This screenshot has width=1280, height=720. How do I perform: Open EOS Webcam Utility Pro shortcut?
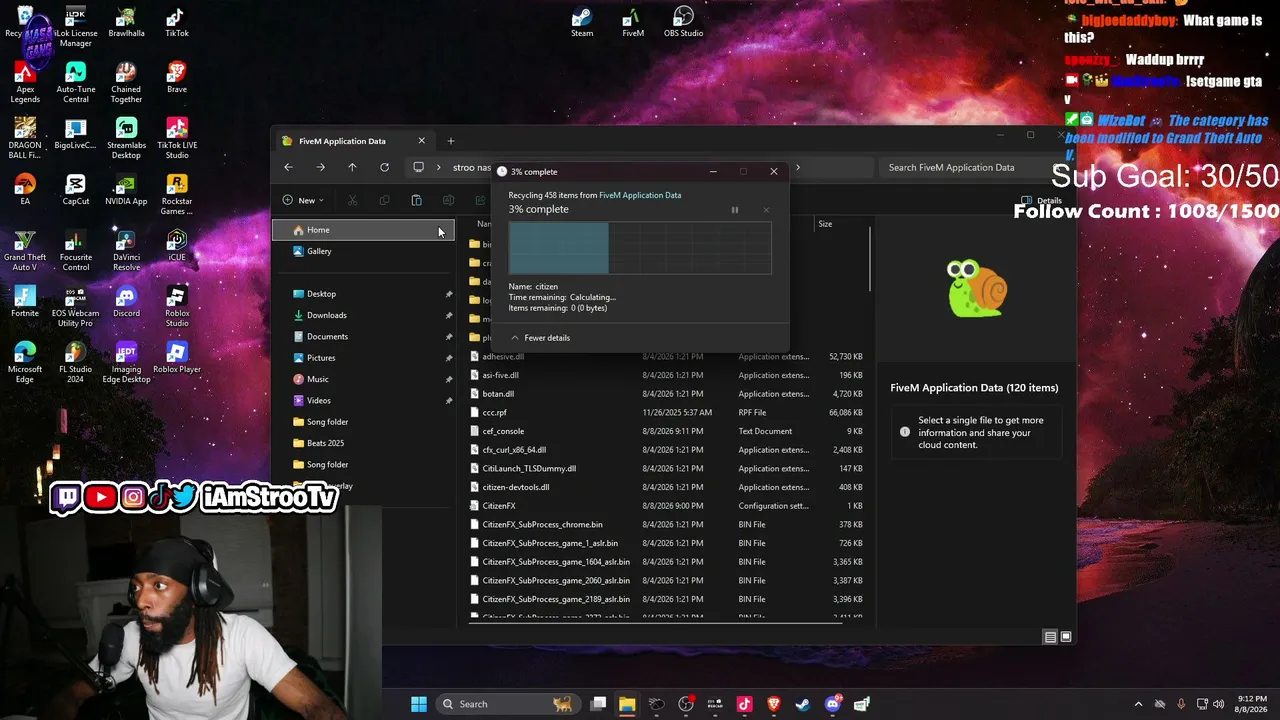(x=75, y=307)
